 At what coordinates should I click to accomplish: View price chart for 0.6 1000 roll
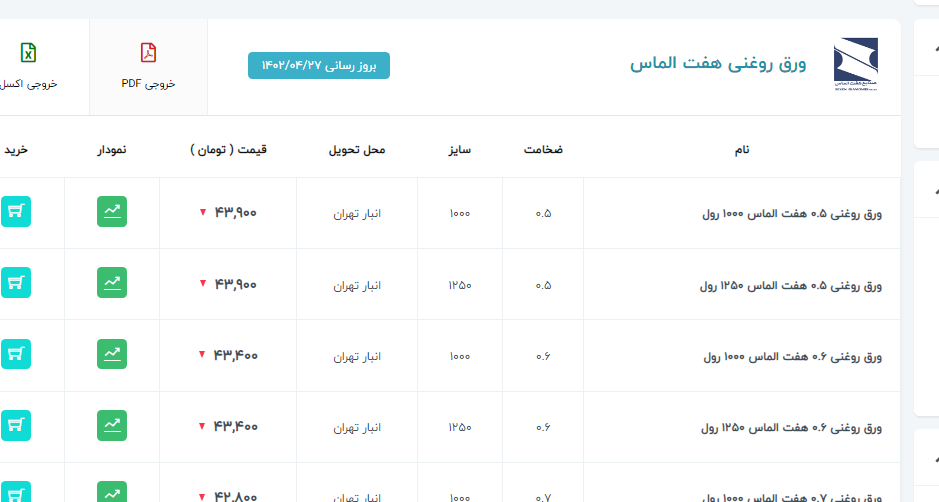click(x=112, y=354)
